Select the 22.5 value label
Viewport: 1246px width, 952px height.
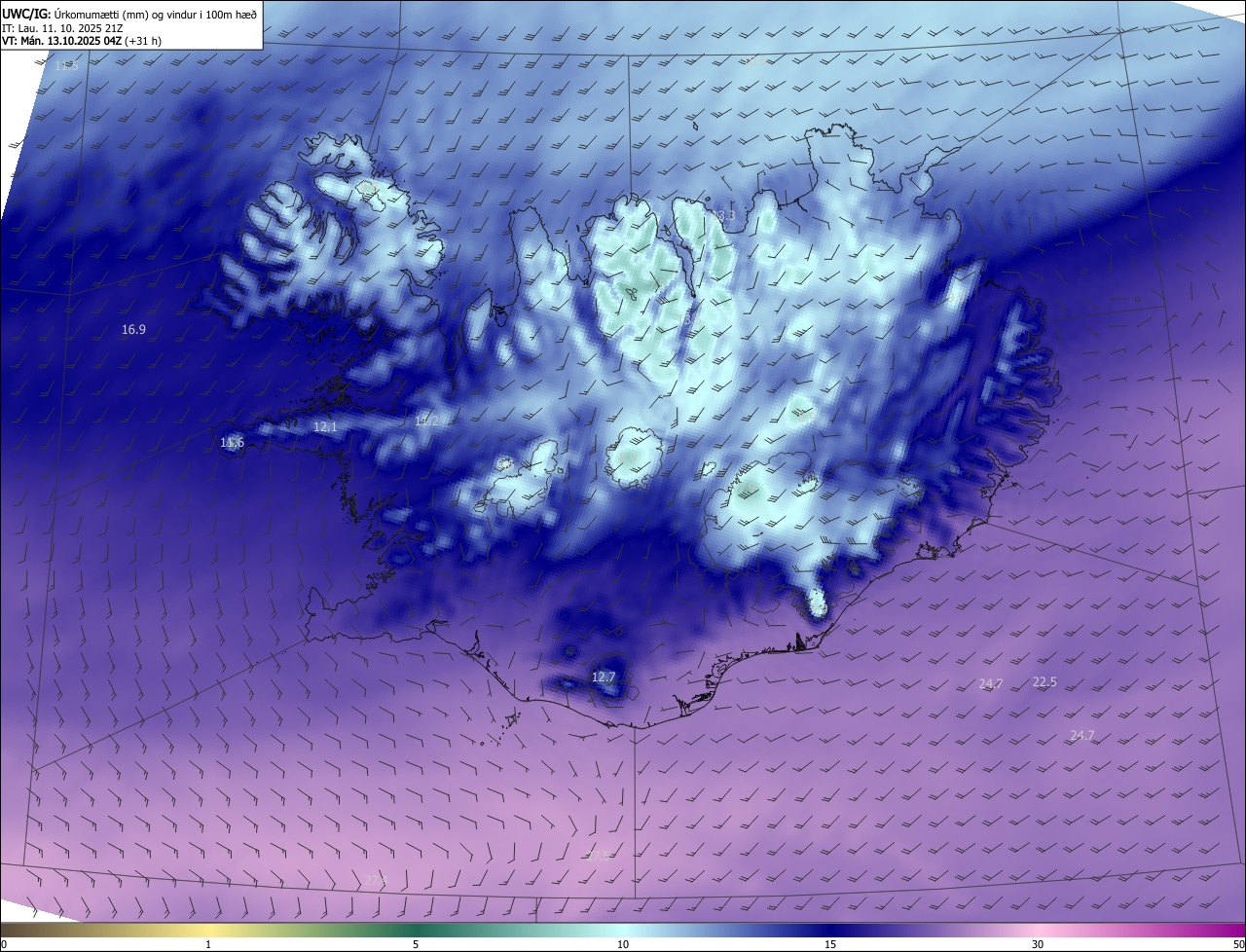click(1044, 682)
